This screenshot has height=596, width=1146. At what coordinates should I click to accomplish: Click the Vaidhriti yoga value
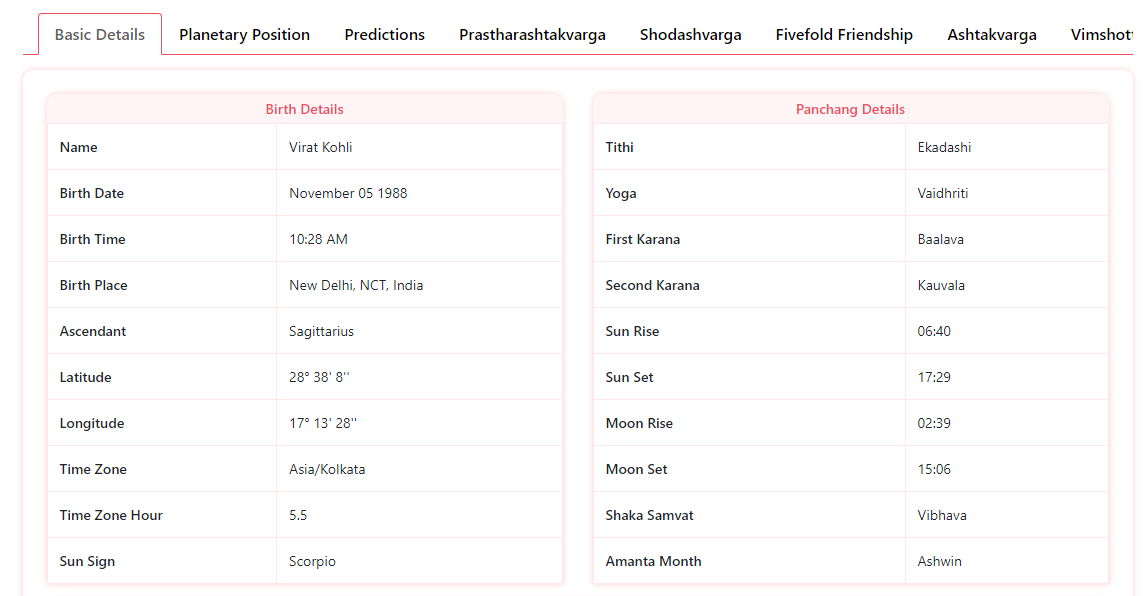pyautogui.click(x=942, y=193)
